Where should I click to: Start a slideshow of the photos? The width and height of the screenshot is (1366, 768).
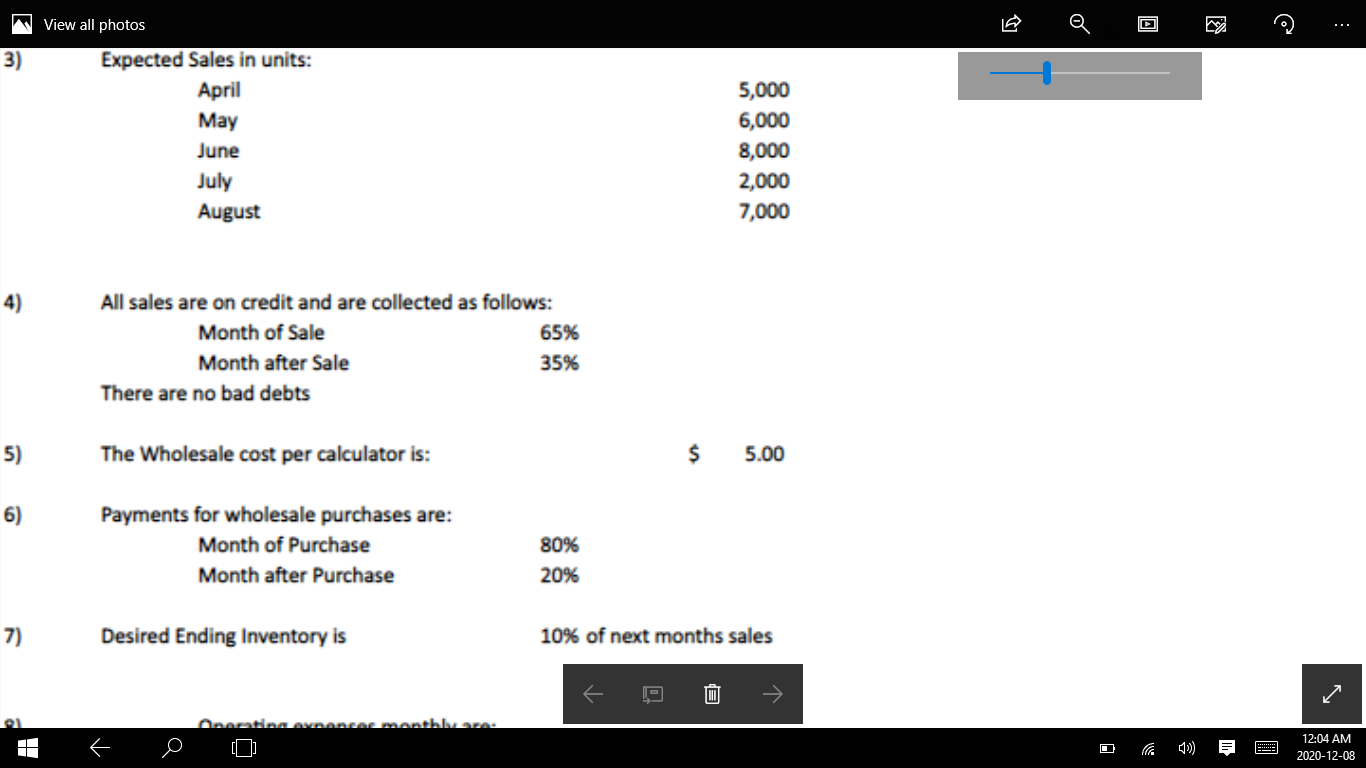pos(1147,24)
